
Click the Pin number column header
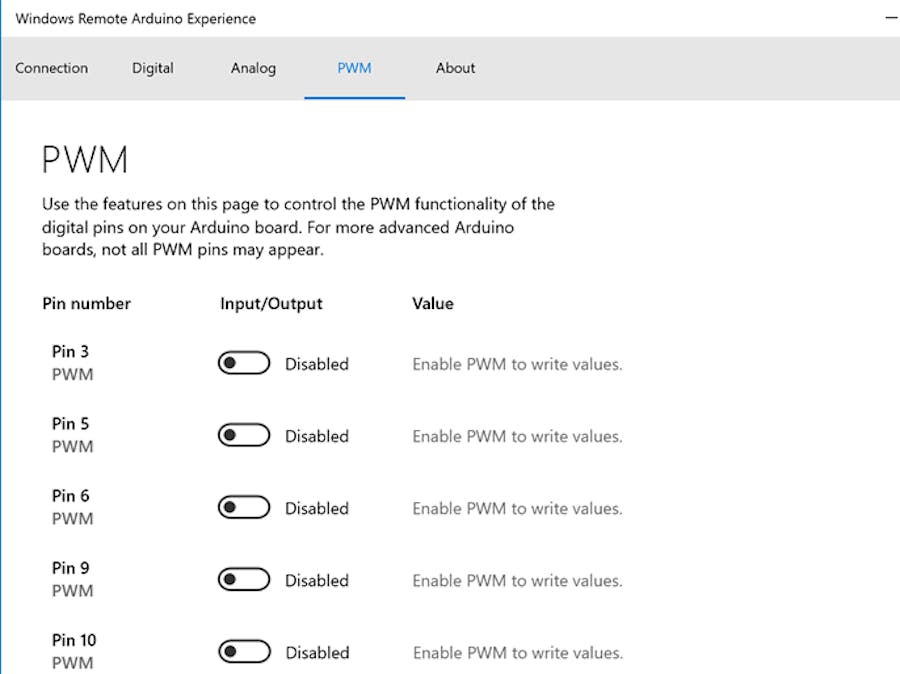tap(87, 303)
